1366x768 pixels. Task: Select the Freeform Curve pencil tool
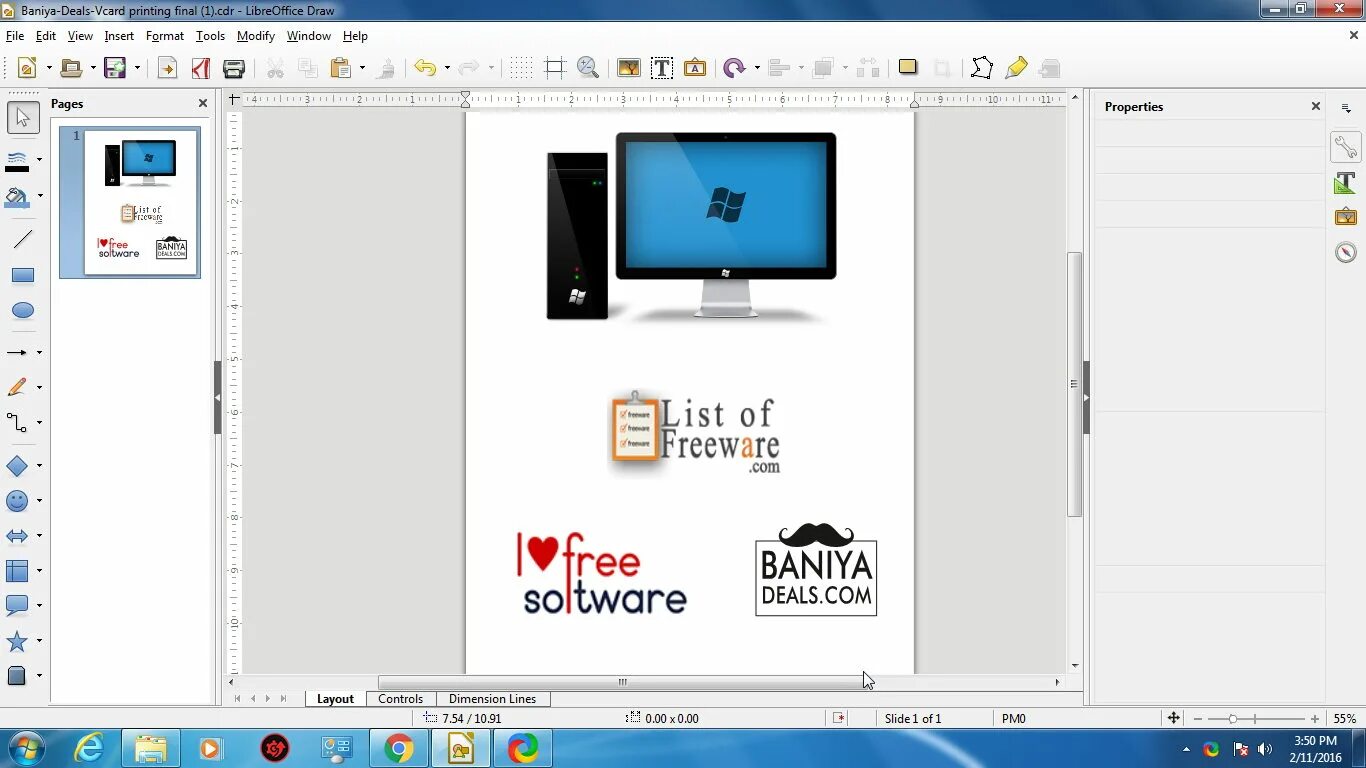tap(17, 388)
